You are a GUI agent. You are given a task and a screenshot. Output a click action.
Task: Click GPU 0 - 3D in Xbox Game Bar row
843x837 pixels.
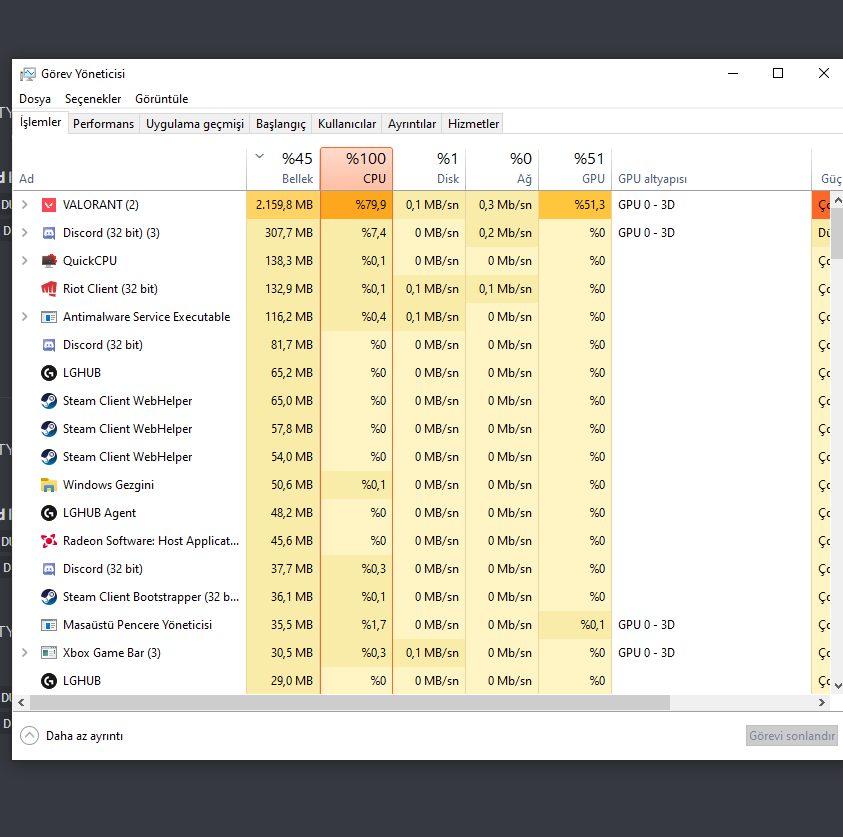click(646, 653)
